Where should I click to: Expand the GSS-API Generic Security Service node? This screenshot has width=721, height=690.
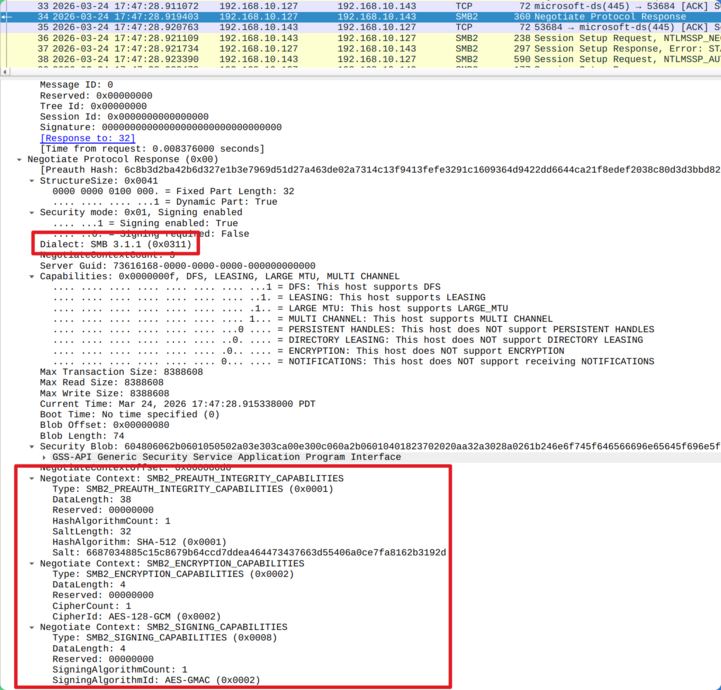[46, 457]
